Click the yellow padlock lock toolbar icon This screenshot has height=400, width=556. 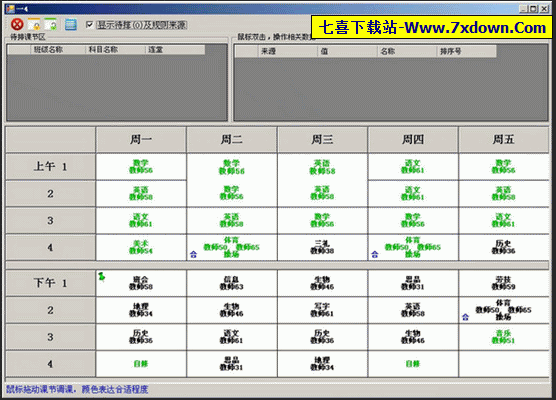(x=34, y=24)
